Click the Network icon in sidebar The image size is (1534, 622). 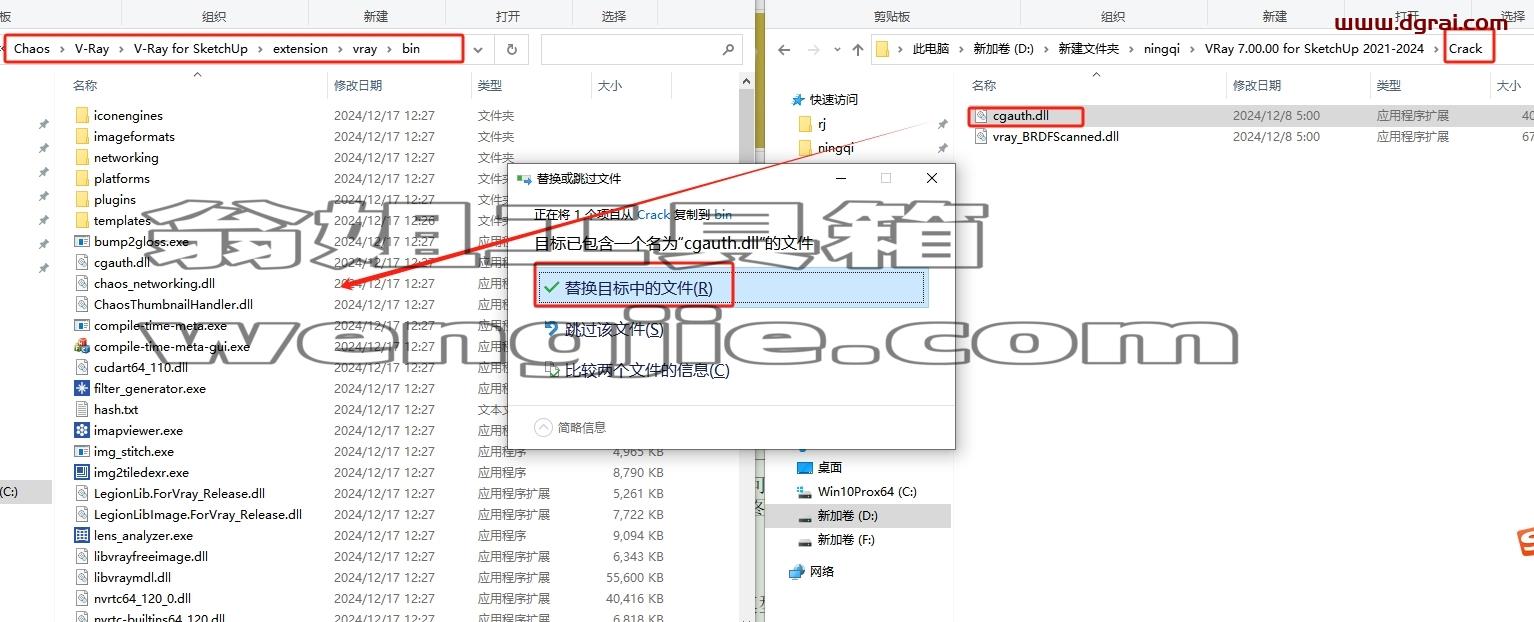coord(796,571)
